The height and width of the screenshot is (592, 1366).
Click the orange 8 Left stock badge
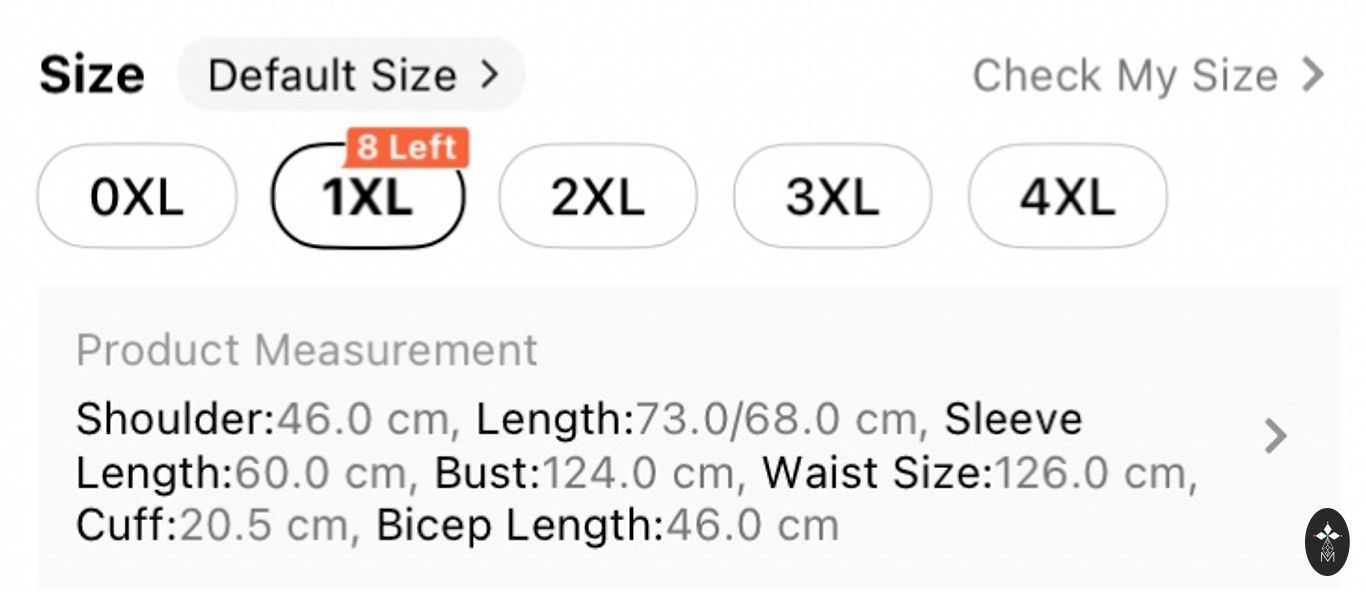407,148
